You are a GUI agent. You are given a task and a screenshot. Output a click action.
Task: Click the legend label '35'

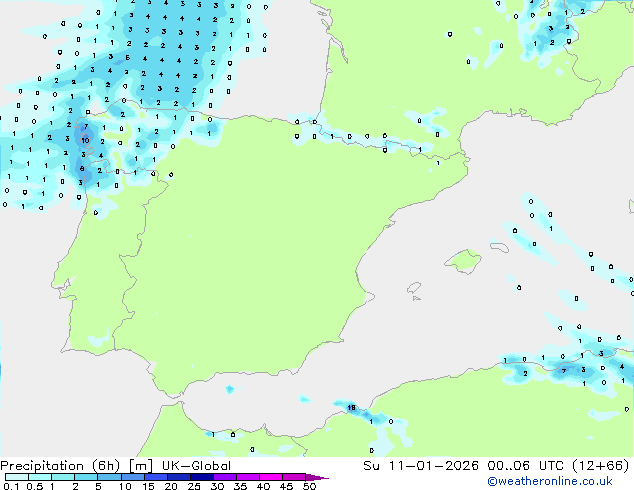click(241, 486)
